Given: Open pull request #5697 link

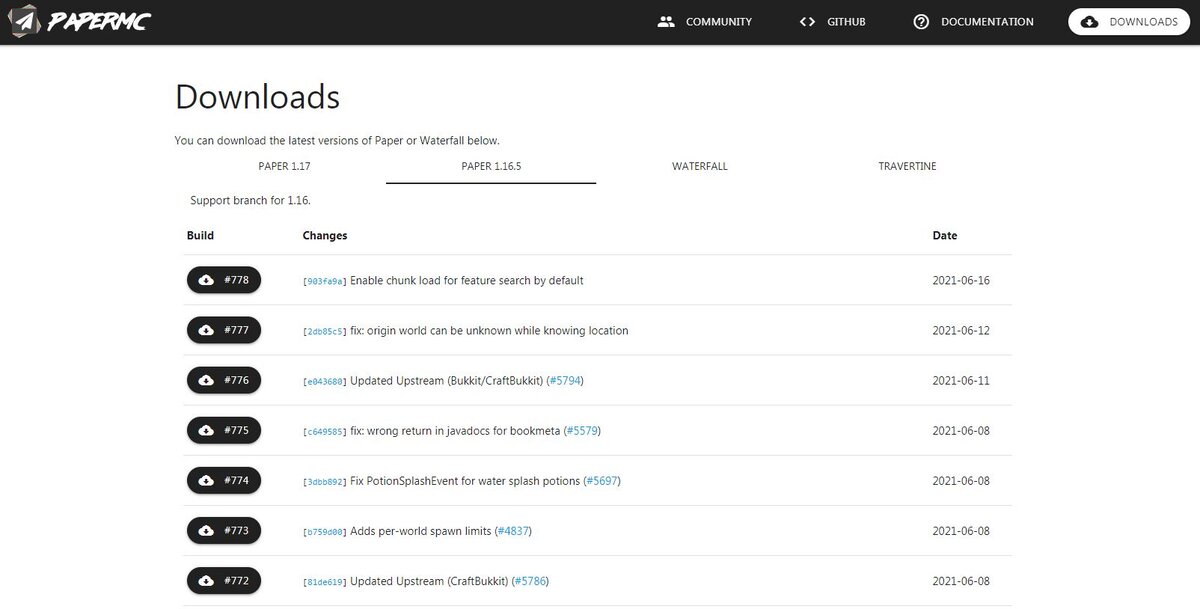Looking at the screenshot, I should tap(601, 480).
